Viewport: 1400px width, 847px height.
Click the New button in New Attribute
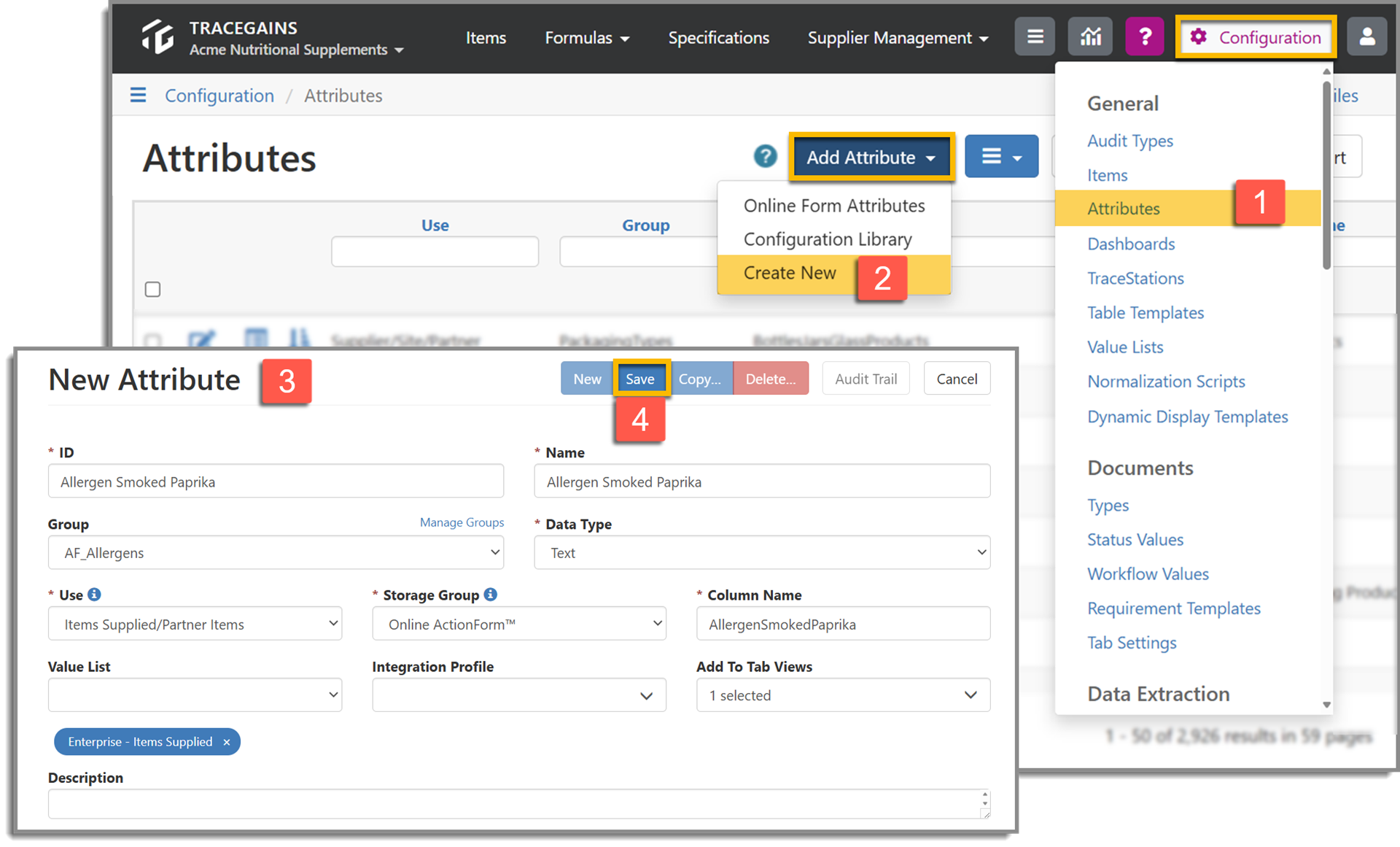click(587, 379)
